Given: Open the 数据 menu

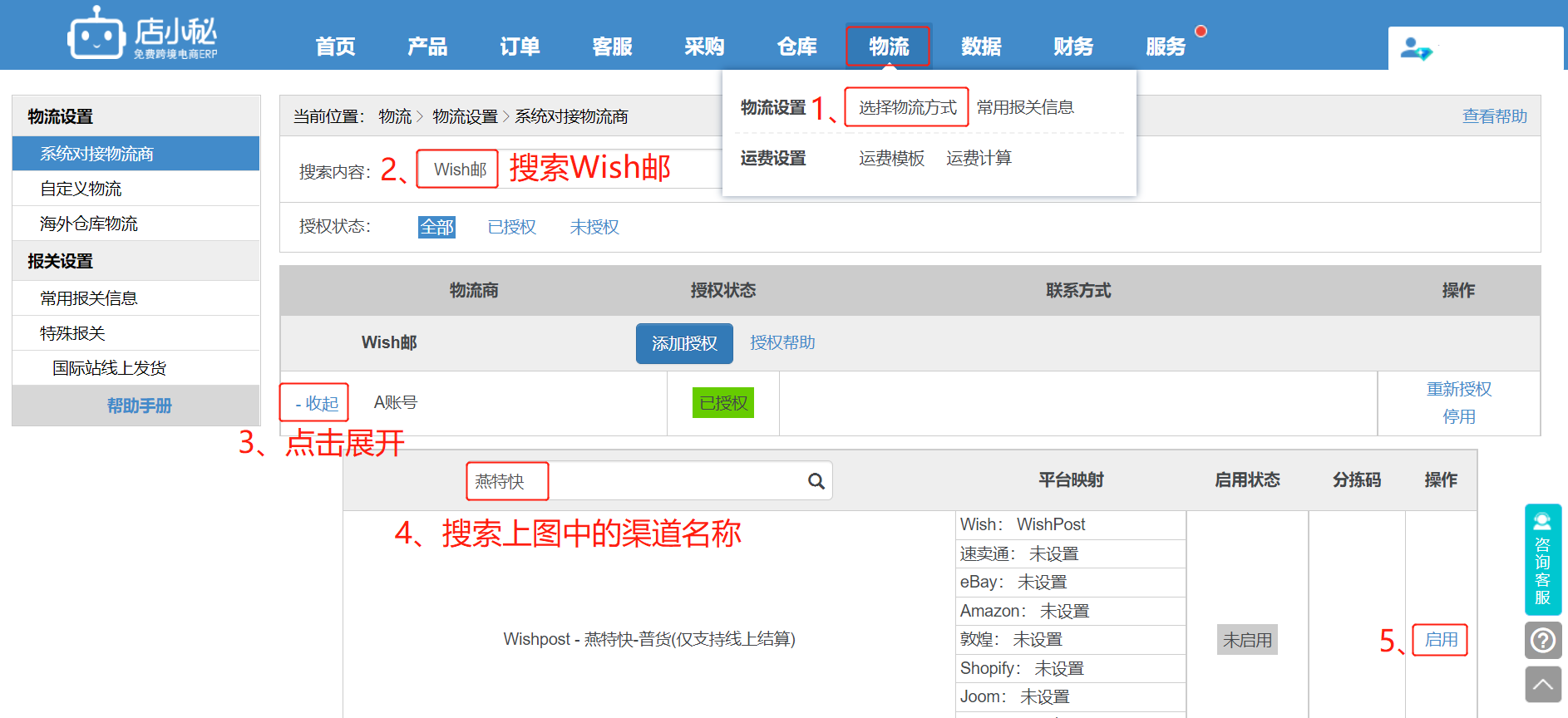Looking at the screenshot, I should click(x=981, y=47).
